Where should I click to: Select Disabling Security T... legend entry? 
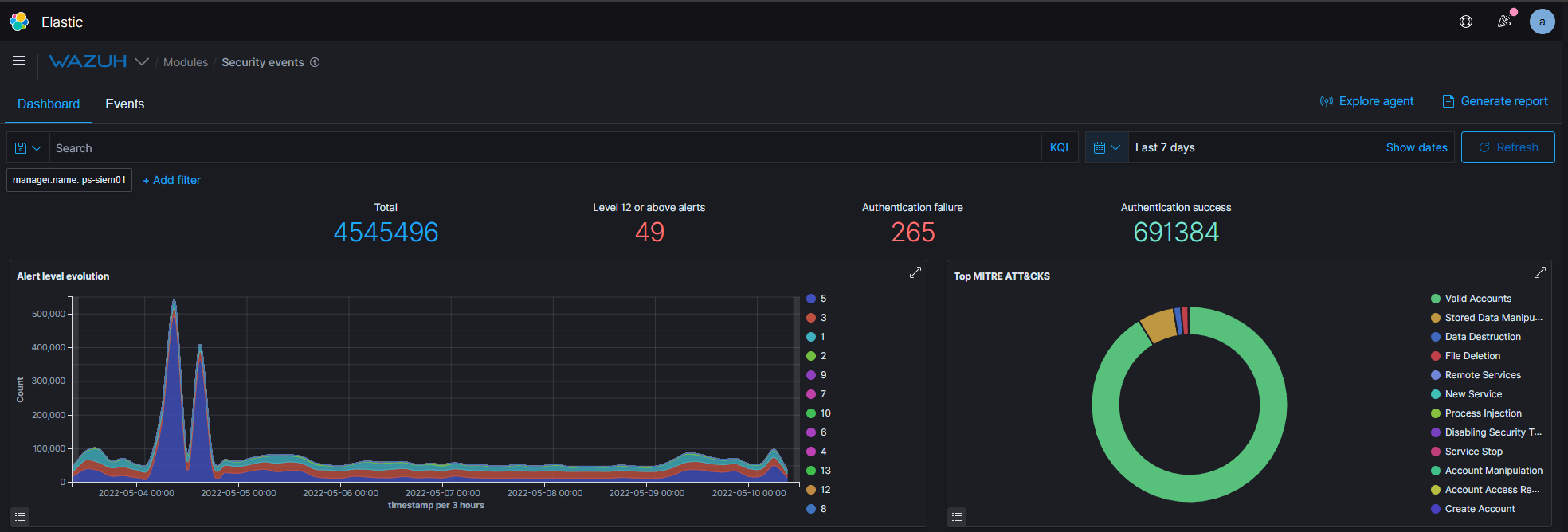[1487, 432]
